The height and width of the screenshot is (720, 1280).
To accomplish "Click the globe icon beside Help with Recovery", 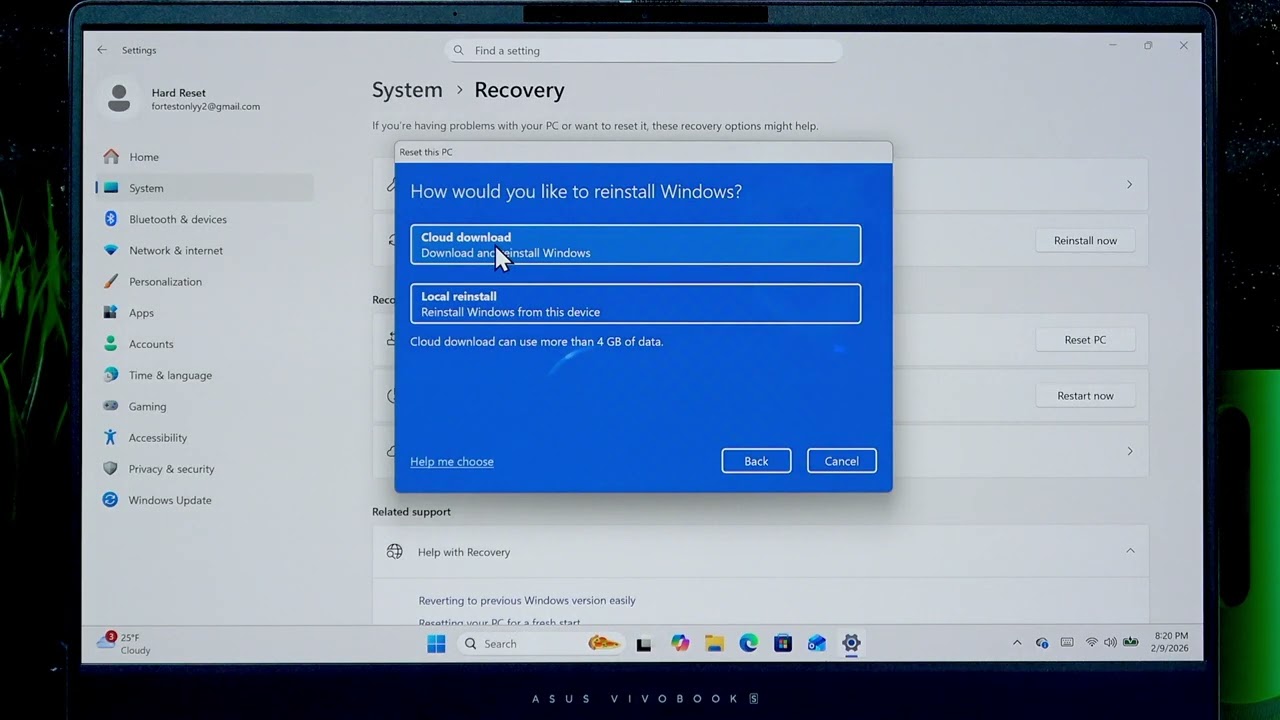I will click(x=395, y=552).
